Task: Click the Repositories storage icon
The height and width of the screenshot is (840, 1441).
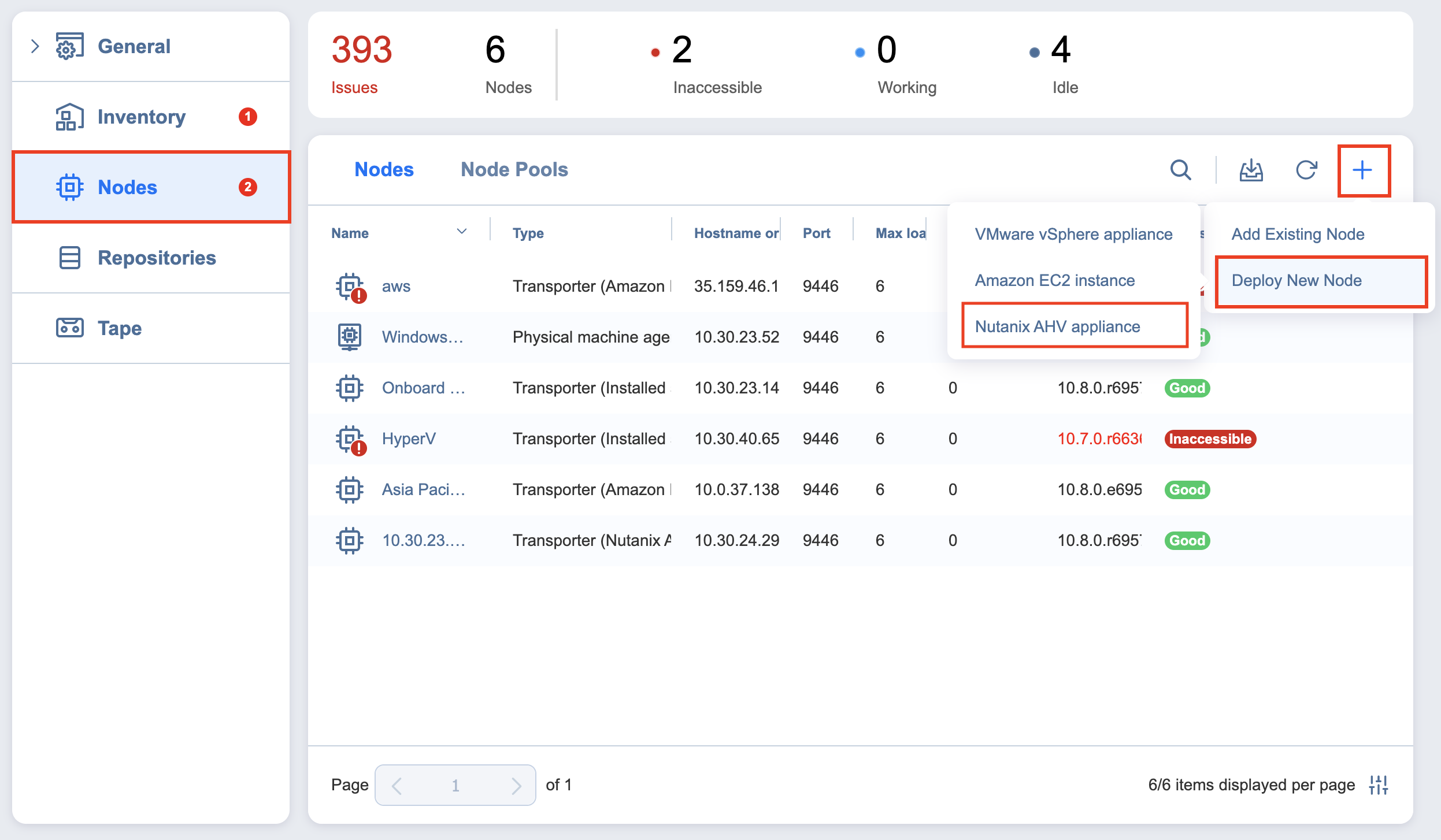Action: coord(70,258)
